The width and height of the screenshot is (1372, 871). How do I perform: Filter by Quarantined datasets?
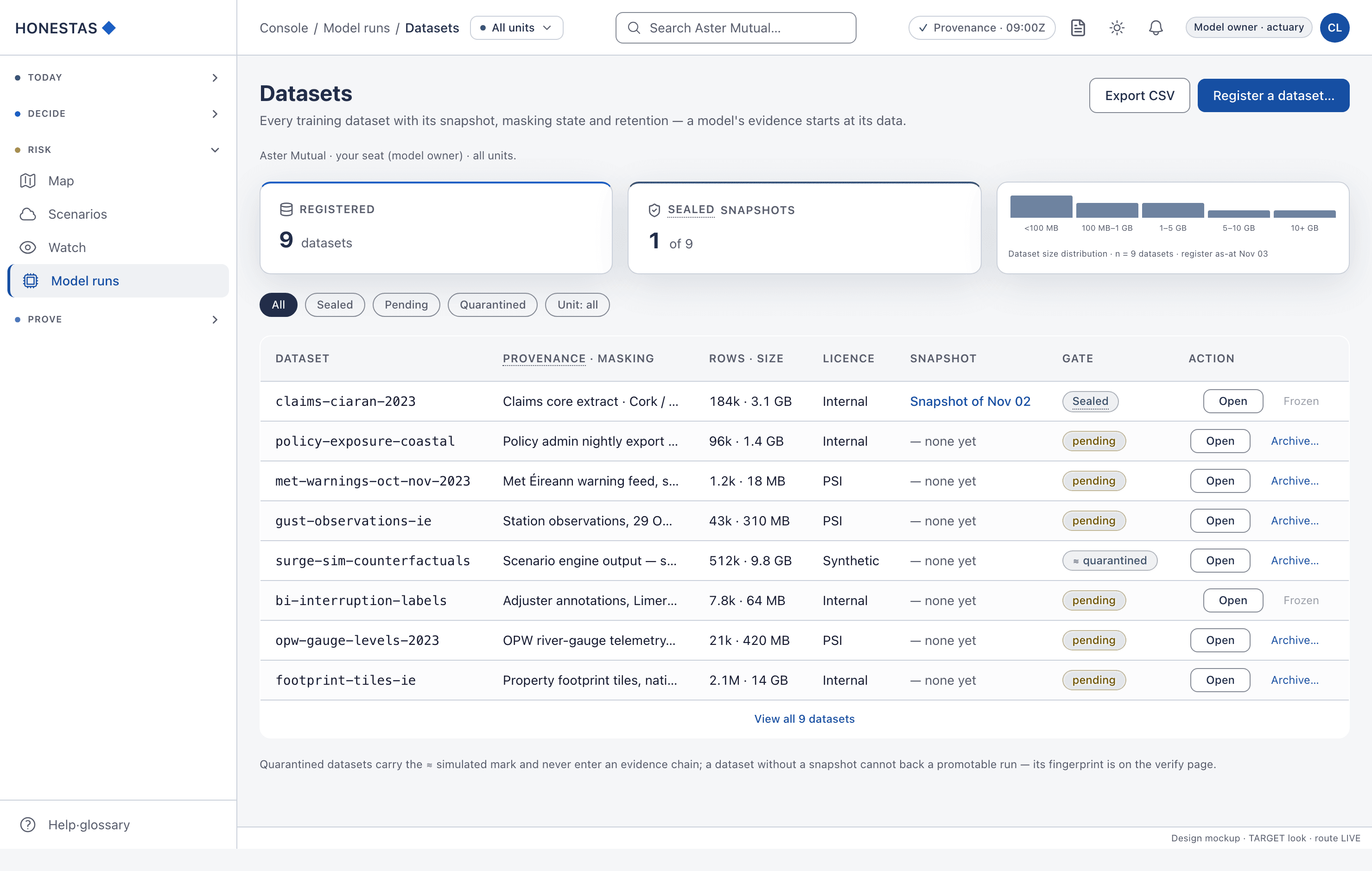click(x=492, y=305)
